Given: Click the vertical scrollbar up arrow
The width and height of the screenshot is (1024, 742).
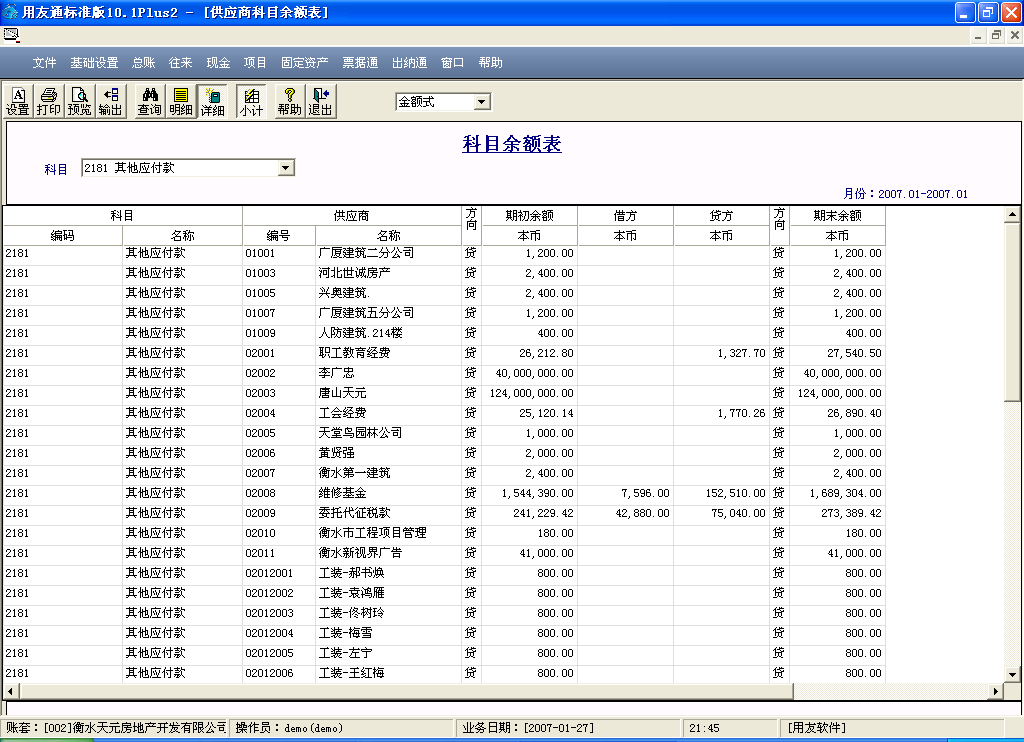Looking at the screenshot, I should [1012, 214].
